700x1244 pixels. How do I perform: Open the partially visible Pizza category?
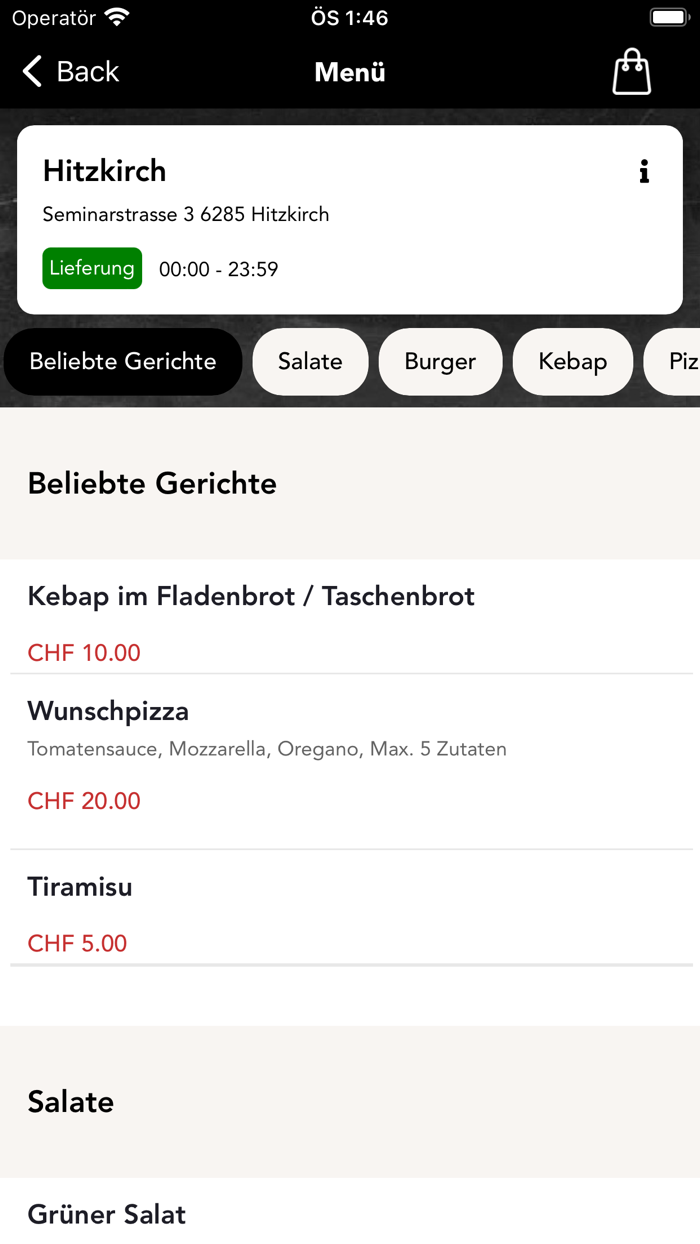[684, 361]
